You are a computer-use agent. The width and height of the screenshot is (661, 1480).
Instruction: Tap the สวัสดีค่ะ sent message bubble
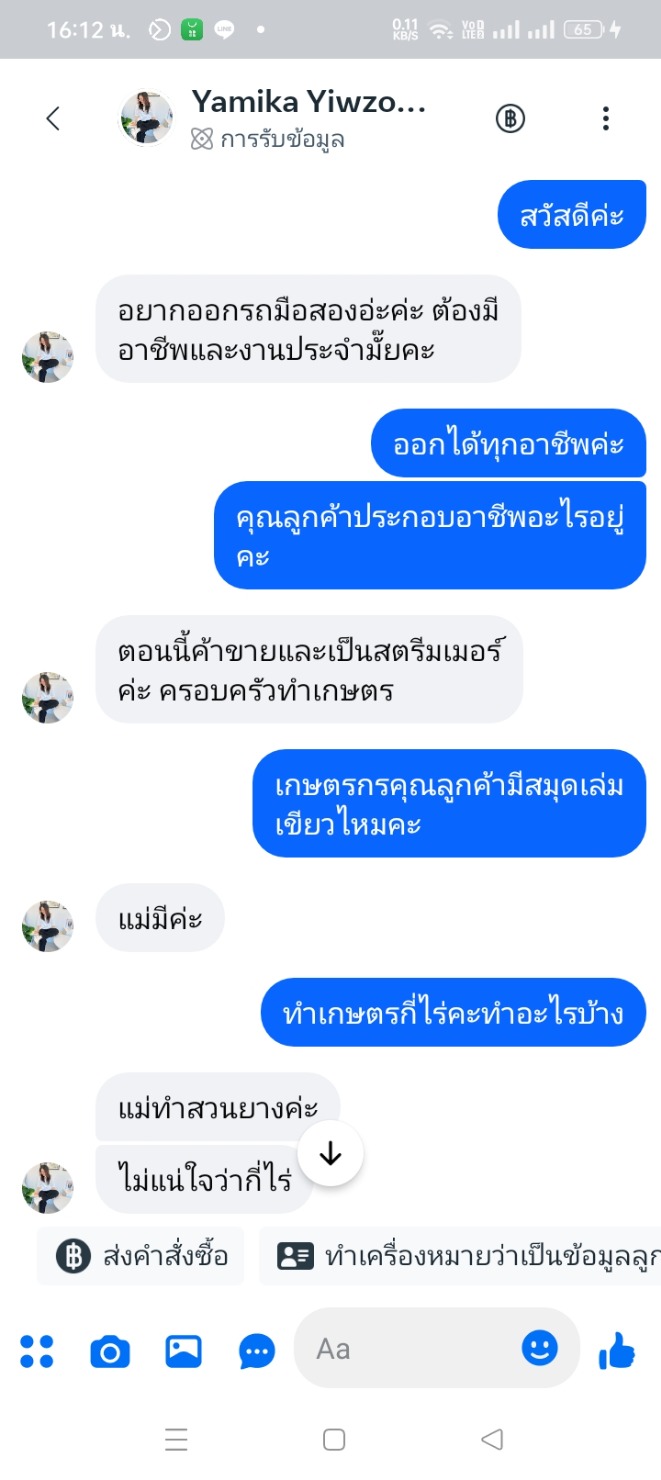click(572, 215)
